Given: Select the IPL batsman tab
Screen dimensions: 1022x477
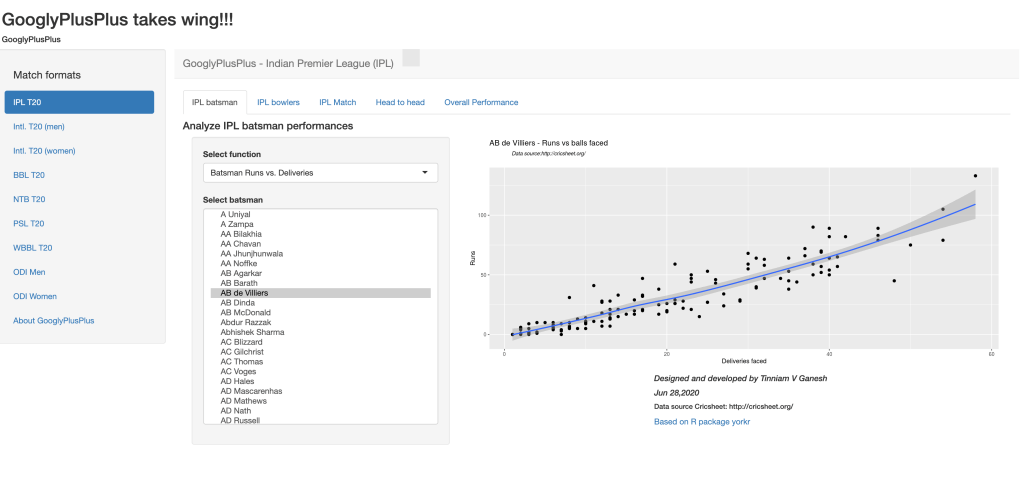Looking at the screenshot, I should coord(214,102).
